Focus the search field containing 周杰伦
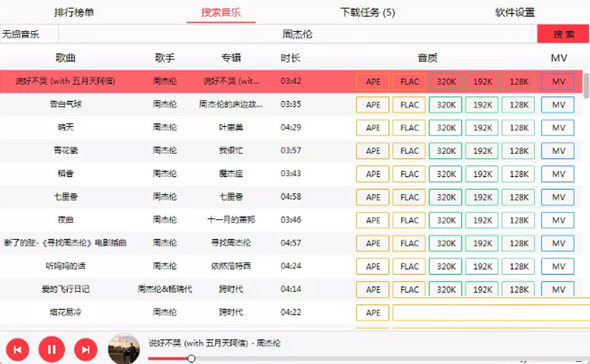Screen dimensions: 590x364 [298, 34]
